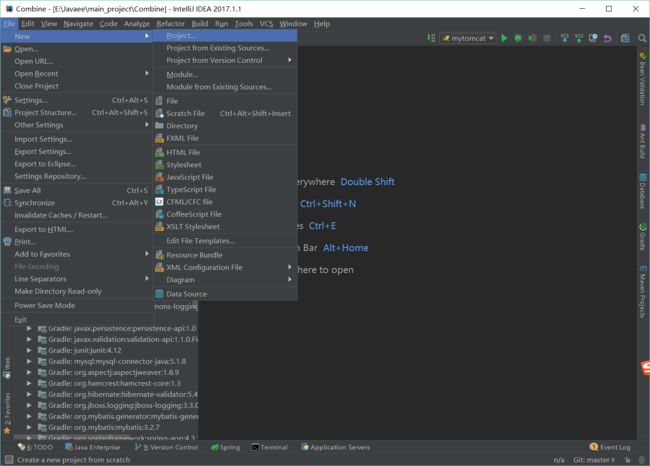
Task: Open Project Structure... from File menu
Action: coord(77,113)
